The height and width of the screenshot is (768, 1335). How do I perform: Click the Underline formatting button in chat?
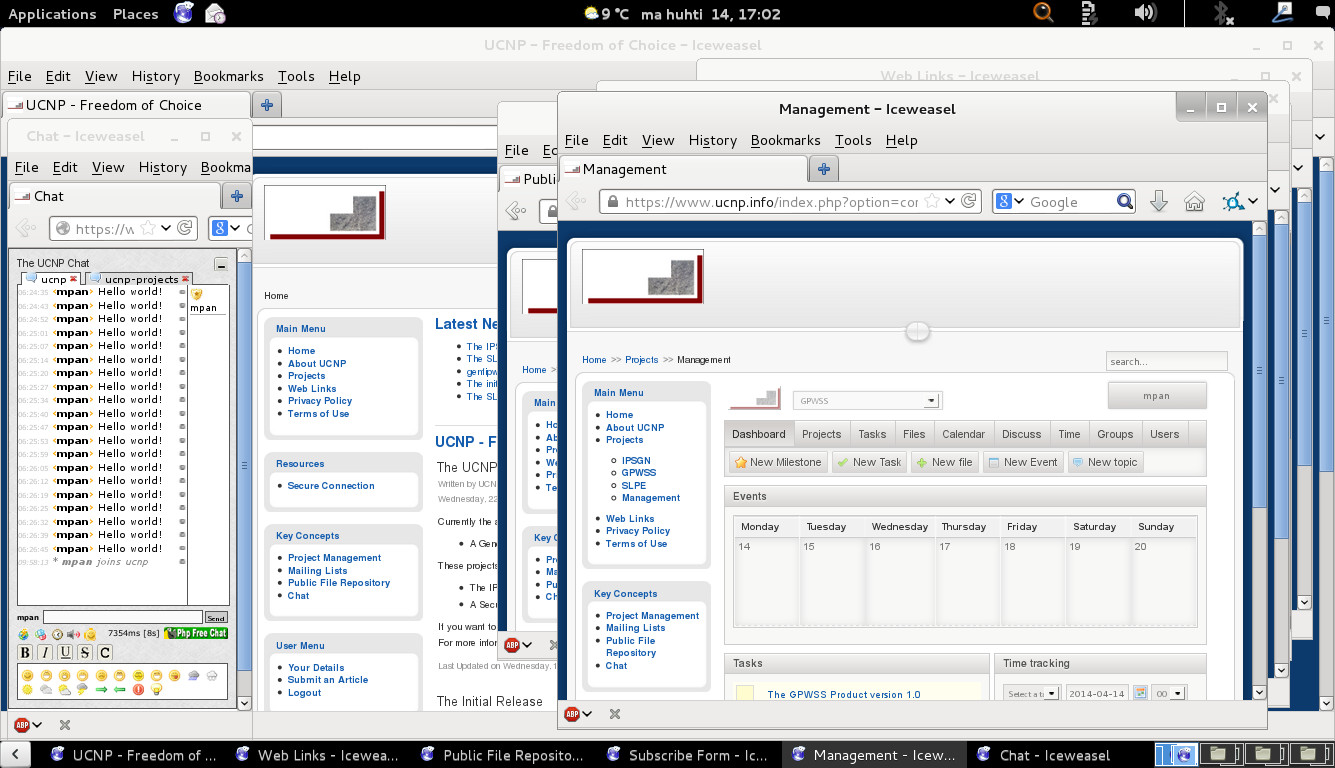(65, 653)
